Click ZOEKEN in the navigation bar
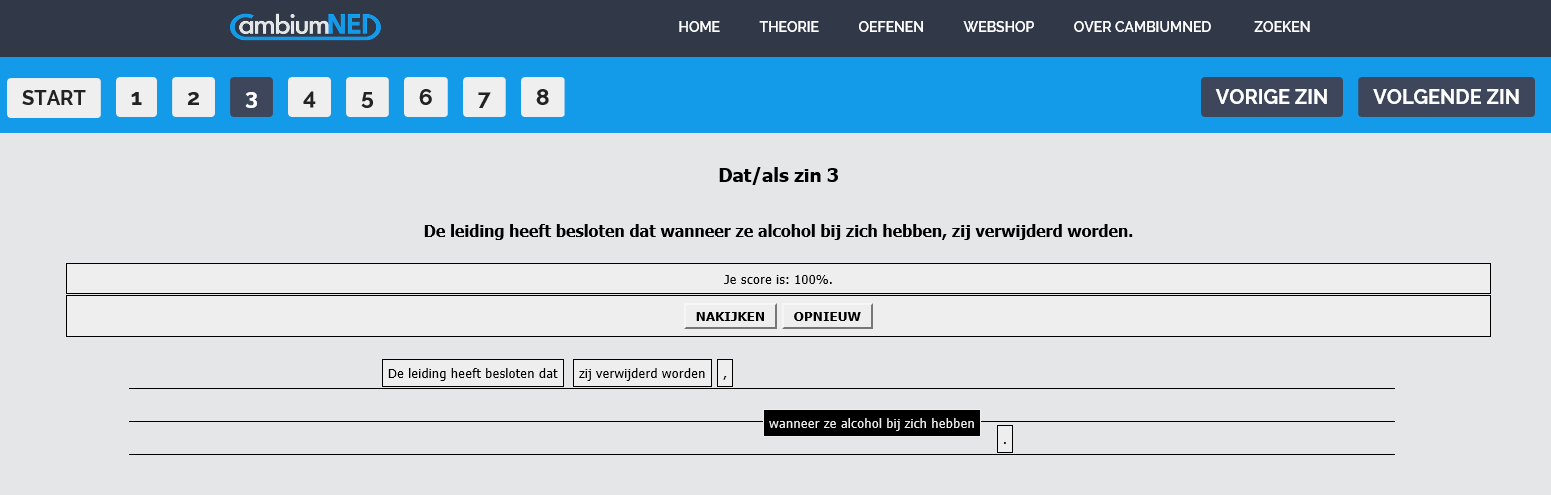This screenshot has width=1551, height=495. [x=1281, y=27]
